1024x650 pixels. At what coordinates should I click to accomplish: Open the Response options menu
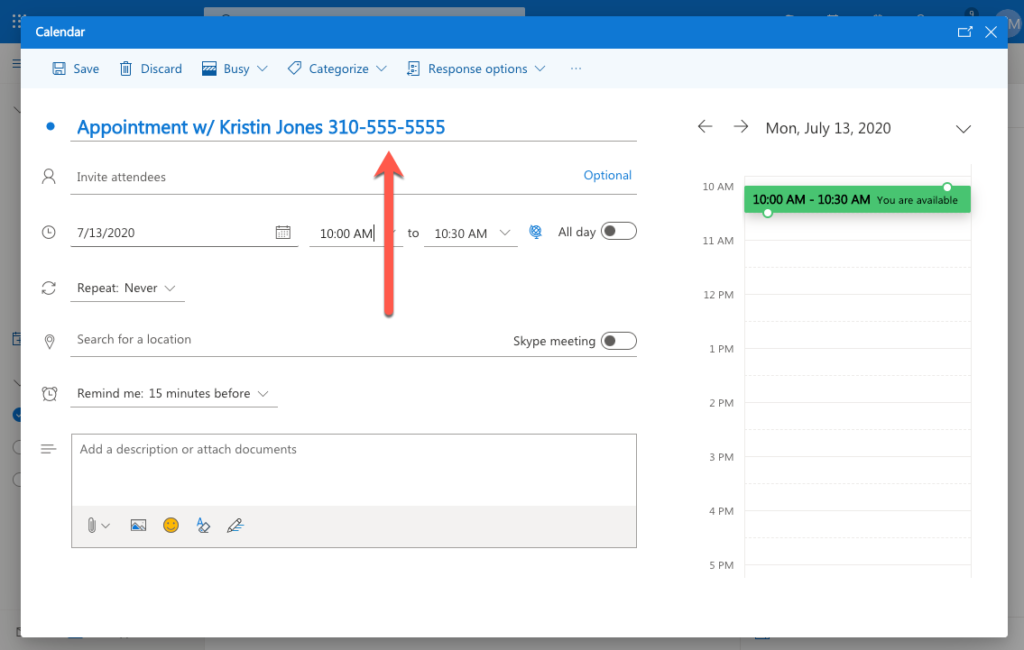click(475, 68)
